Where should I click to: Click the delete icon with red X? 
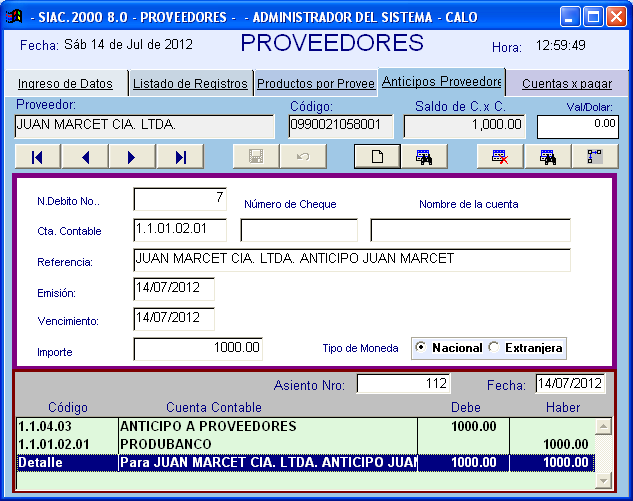tap(500, 156)
